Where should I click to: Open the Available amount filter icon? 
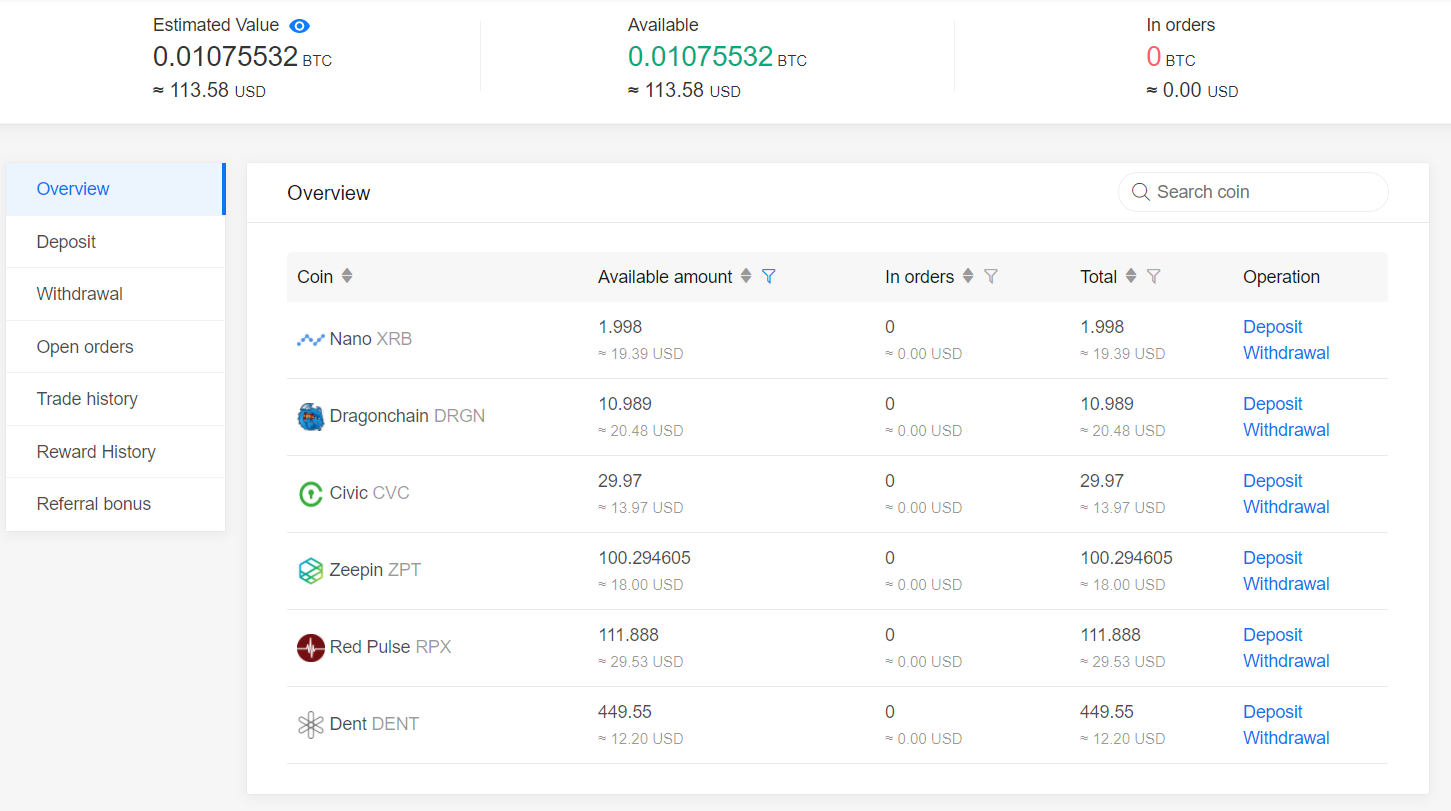tap(768, 277)
